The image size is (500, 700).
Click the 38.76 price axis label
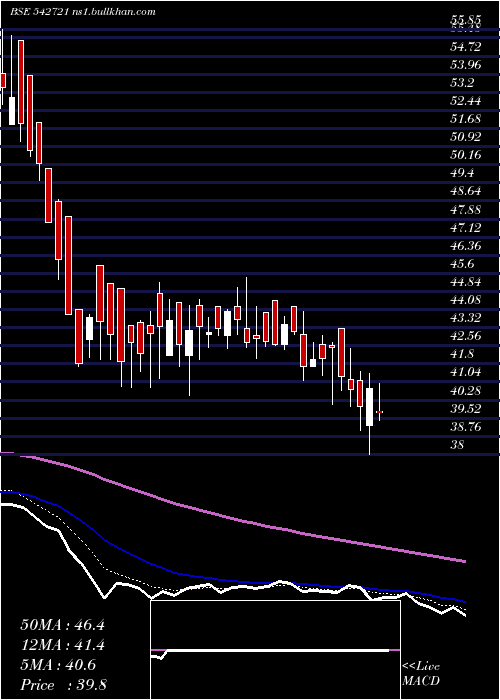coord(466,427)
